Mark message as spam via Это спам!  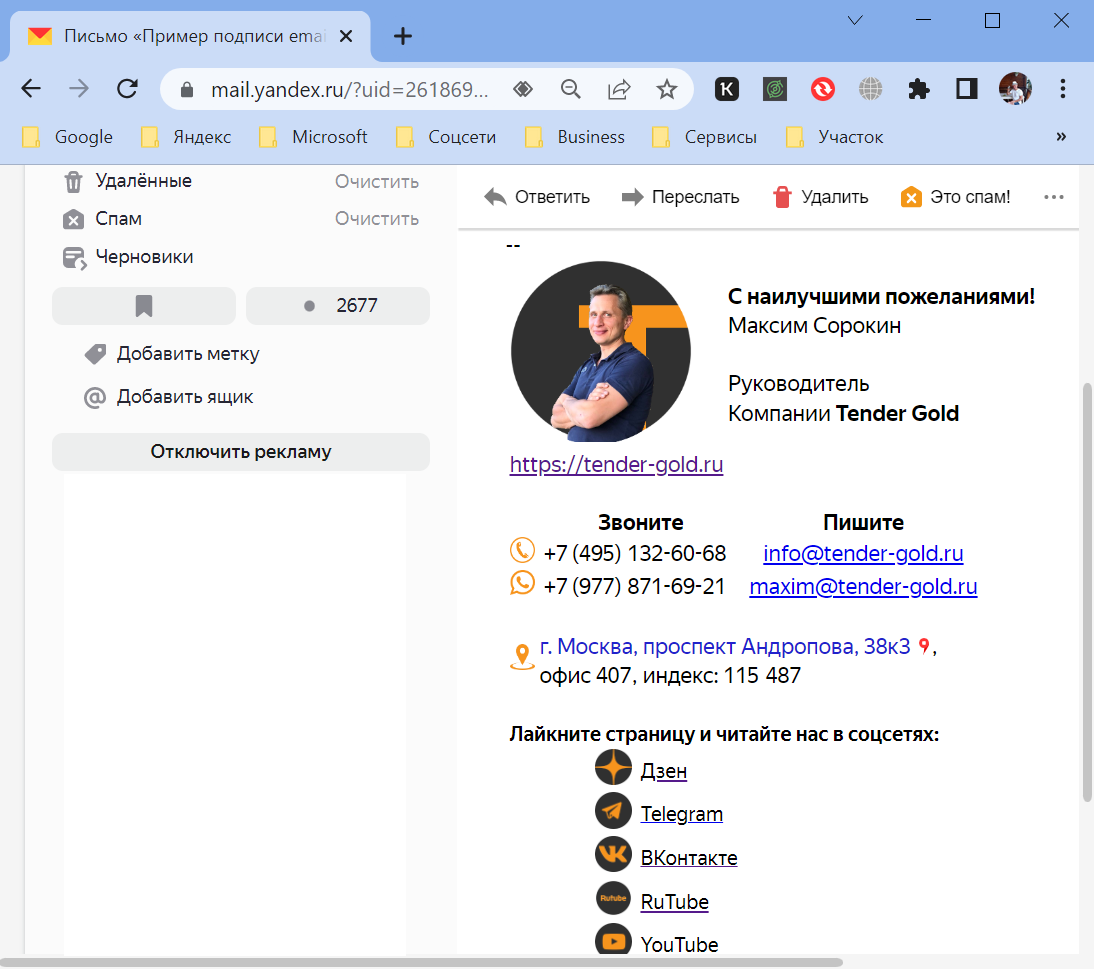click(955, 197)
